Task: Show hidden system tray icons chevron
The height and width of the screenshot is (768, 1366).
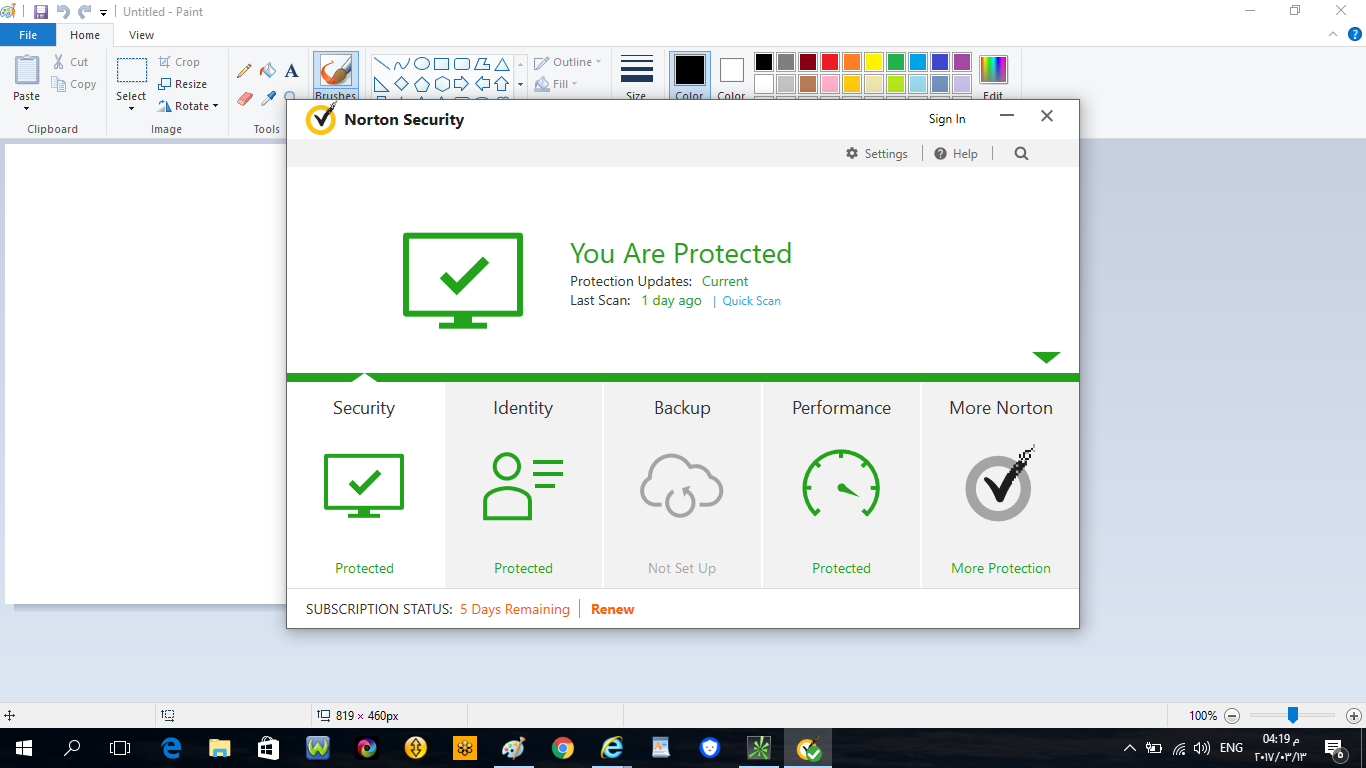Action: pos(1129,748)
